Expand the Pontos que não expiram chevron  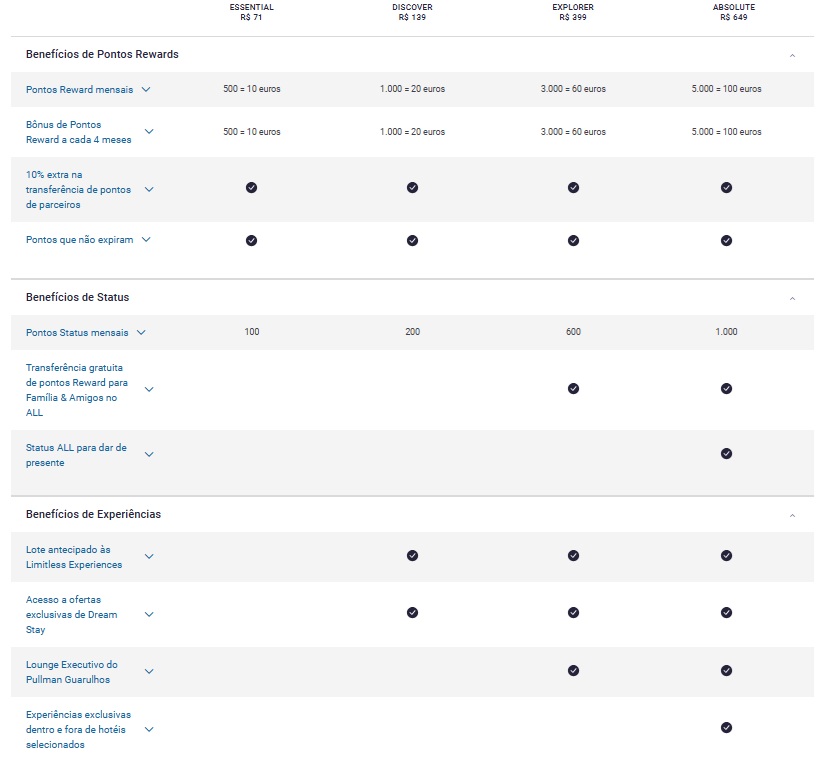[x=146, y=240]
